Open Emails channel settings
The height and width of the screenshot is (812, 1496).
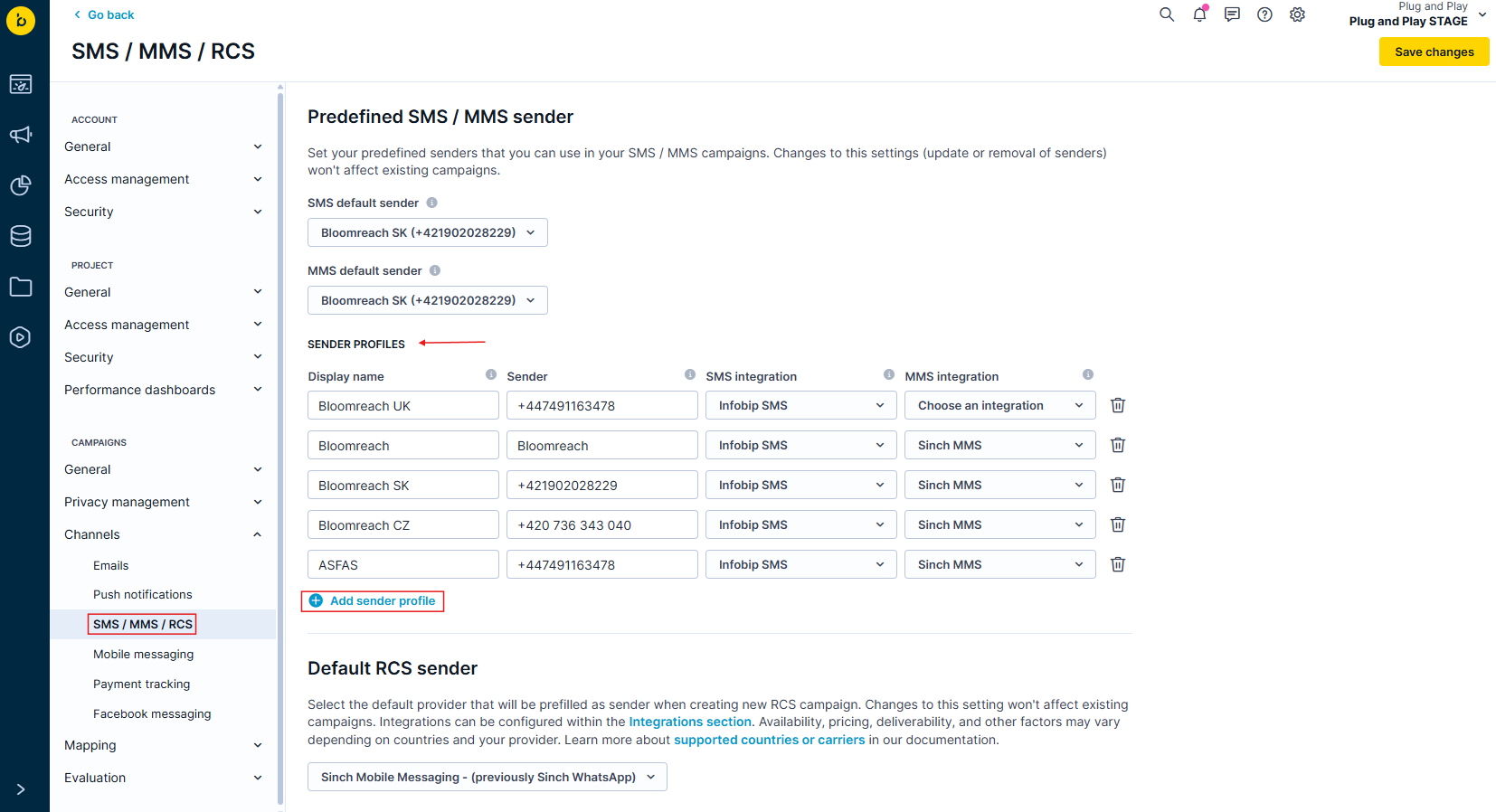(111, 565)
